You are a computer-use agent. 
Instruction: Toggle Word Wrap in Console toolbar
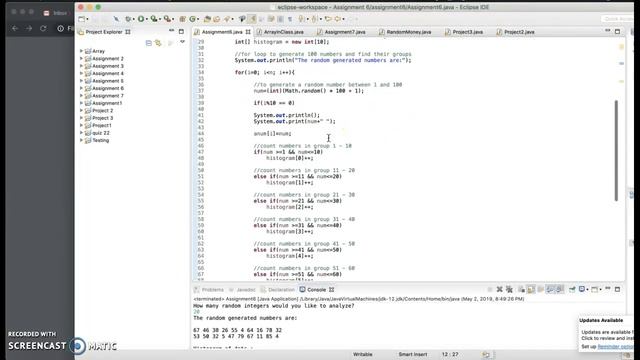click(x=540, y=289)
